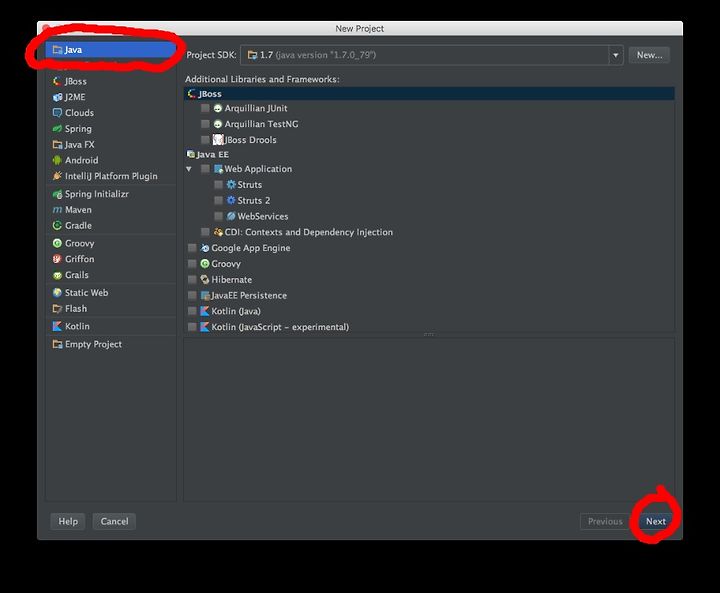Image resolution: width=720 pixels, height=593 pixels.
Task: Choose the J2ME project icon
Action: click(x=57, y=97)
